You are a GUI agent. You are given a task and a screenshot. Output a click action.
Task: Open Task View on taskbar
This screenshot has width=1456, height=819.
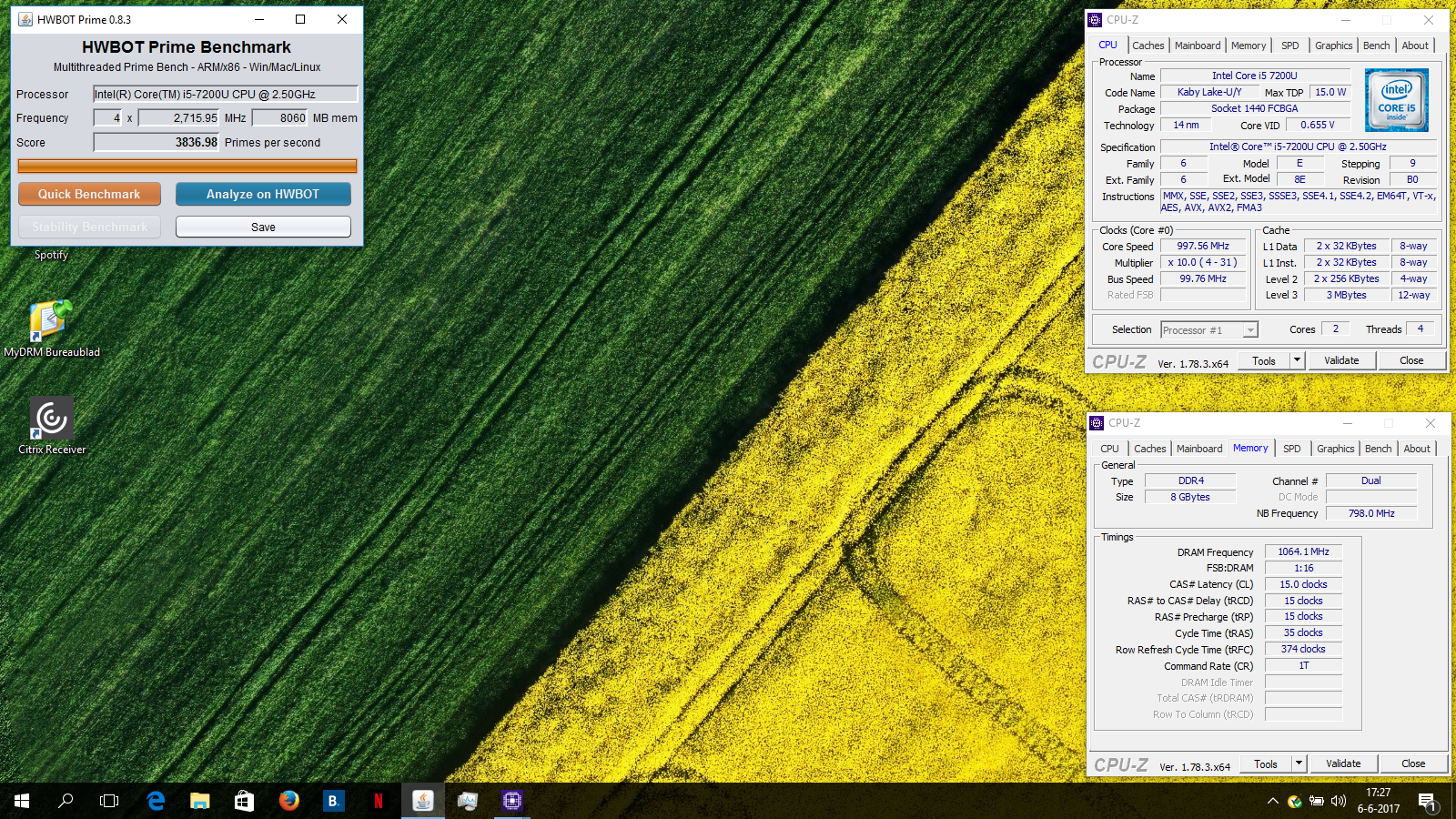click(109, 801)
